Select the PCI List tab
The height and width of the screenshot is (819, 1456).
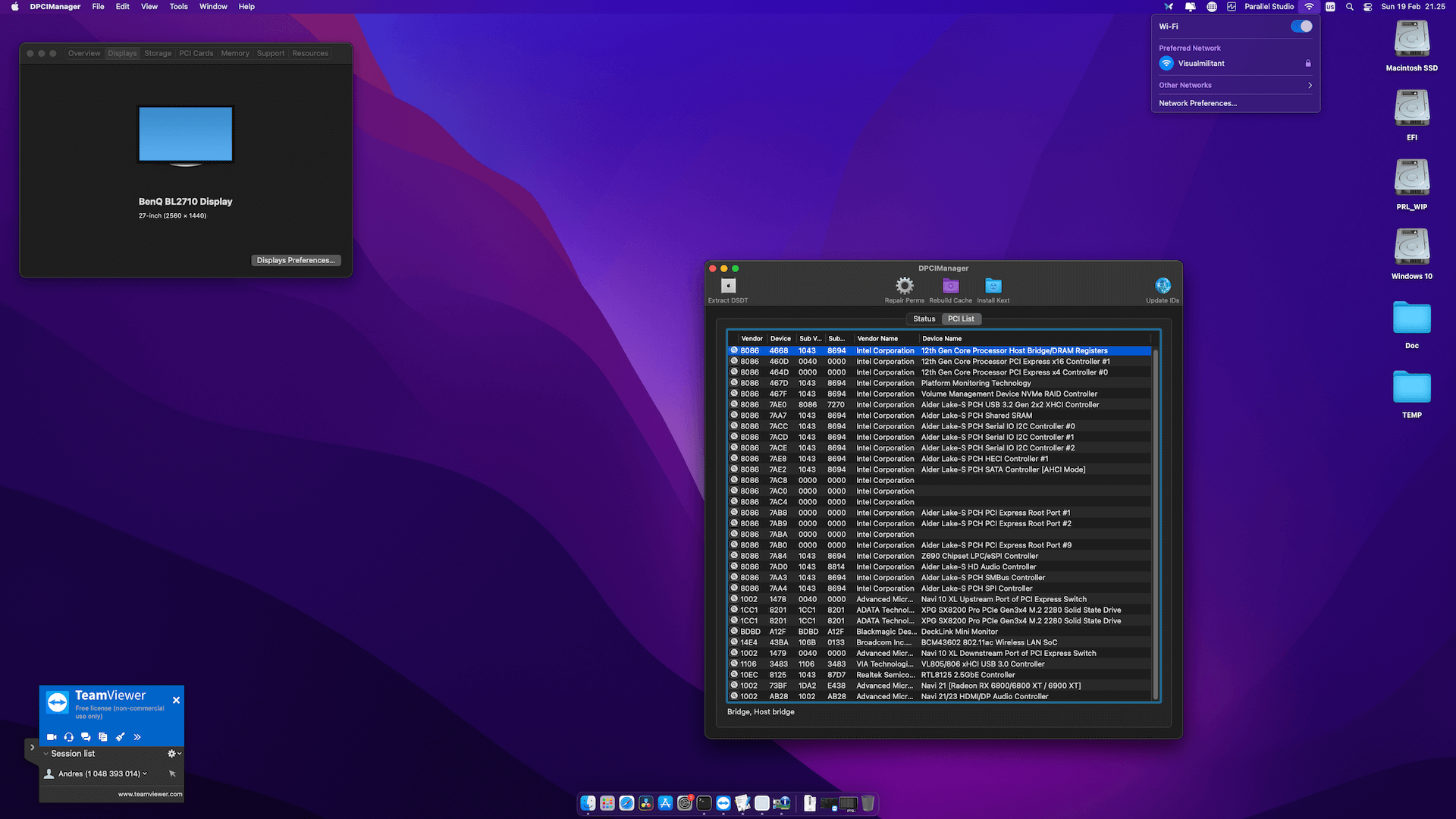(961, 319)
